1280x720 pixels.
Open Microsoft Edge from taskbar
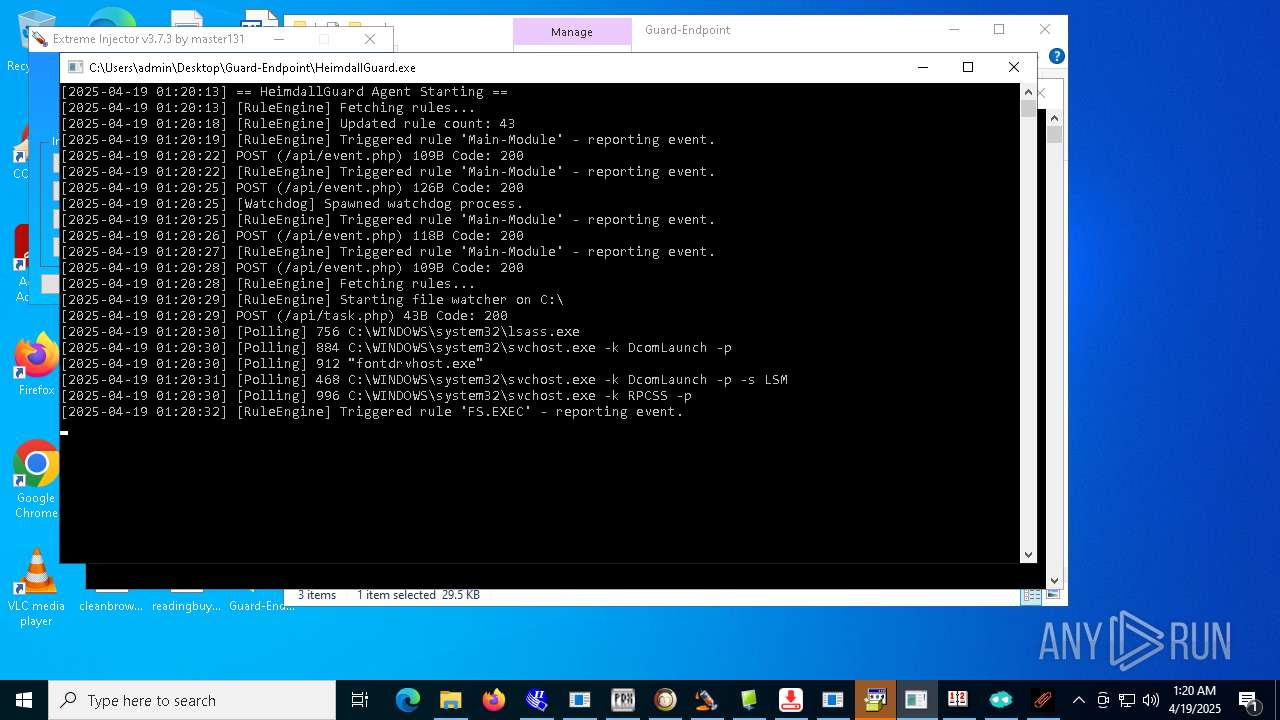pos(407,700)
